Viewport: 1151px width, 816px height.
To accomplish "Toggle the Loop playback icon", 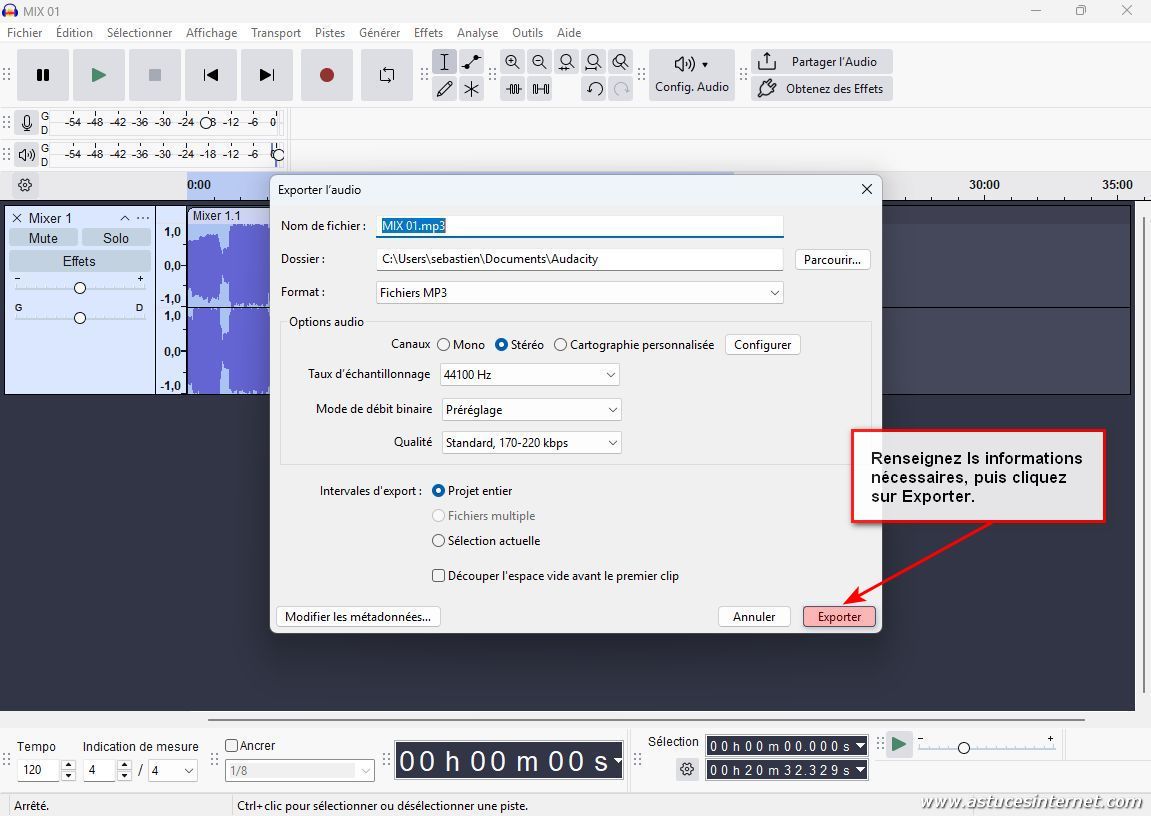I will [x=386, y=75].
